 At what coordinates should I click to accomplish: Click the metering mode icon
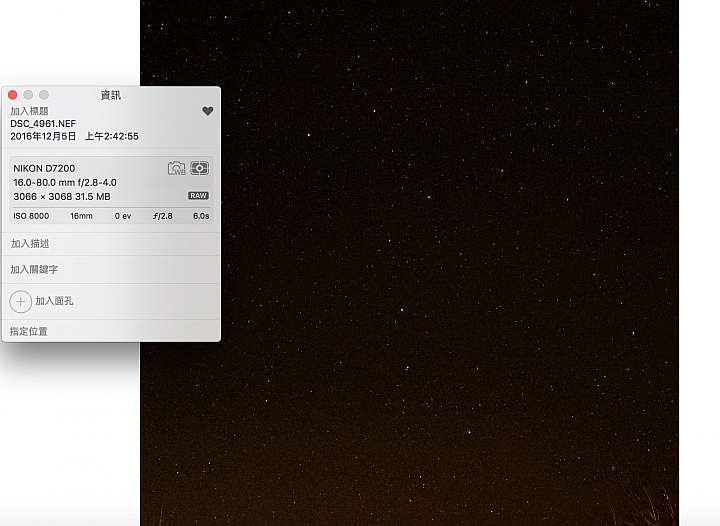coord(200,168)
